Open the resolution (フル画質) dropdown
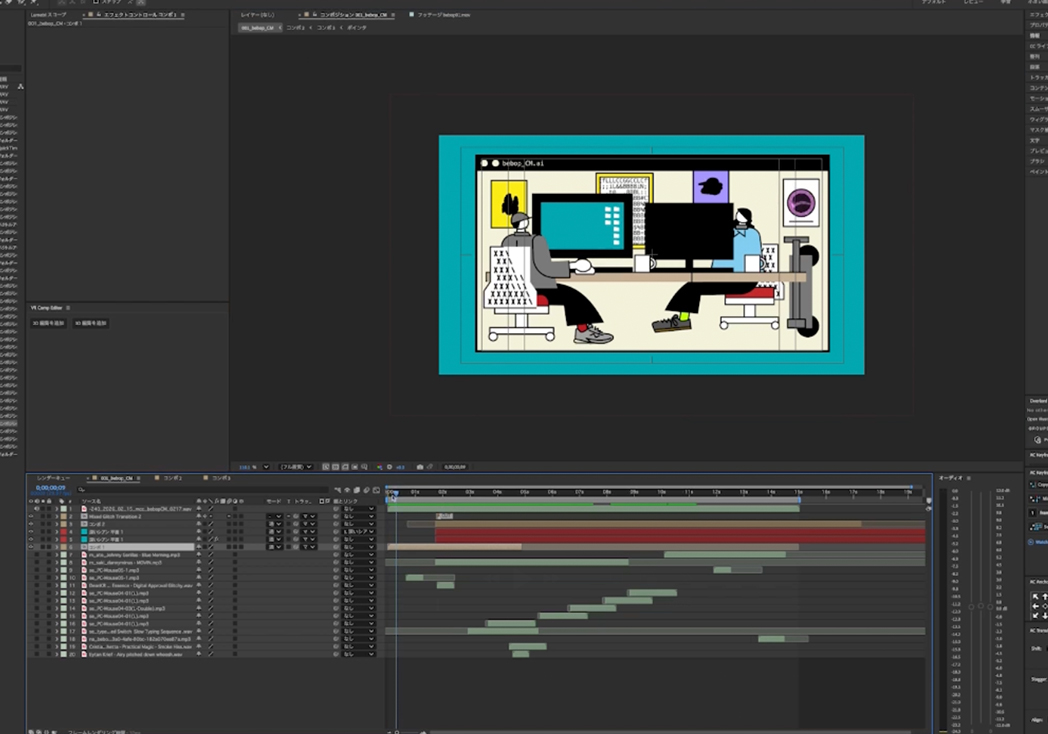This screenshot has width=1048, height=734. [x=296, y=467]
